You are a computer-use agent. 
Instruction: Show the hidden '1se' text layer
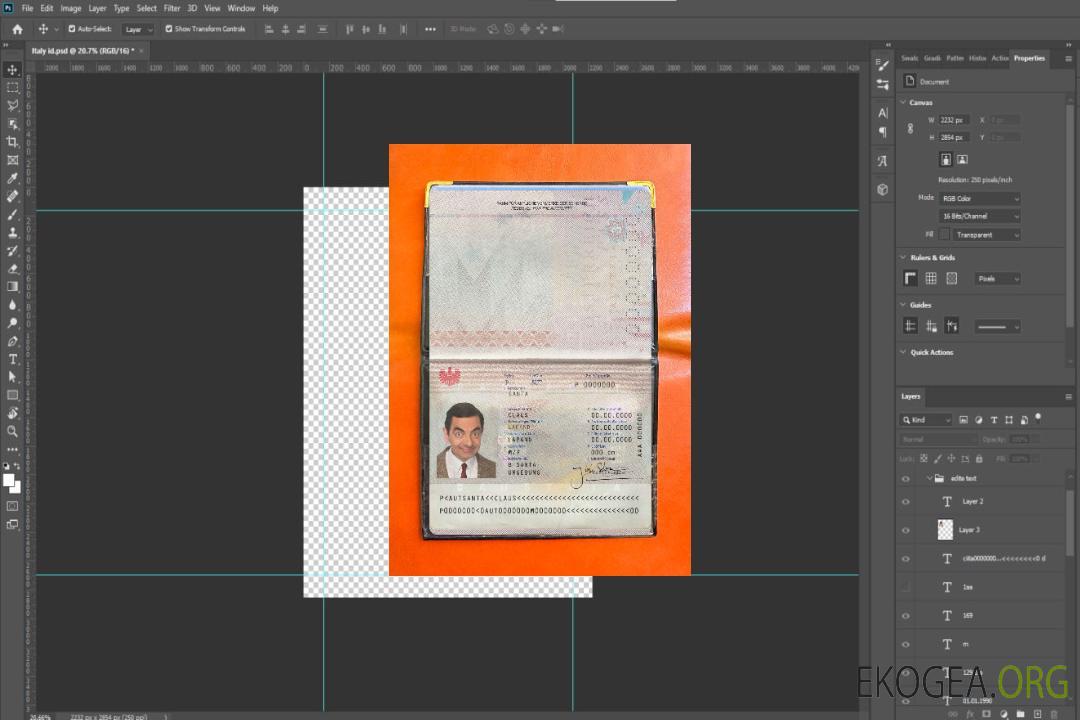tap(906, 587)
